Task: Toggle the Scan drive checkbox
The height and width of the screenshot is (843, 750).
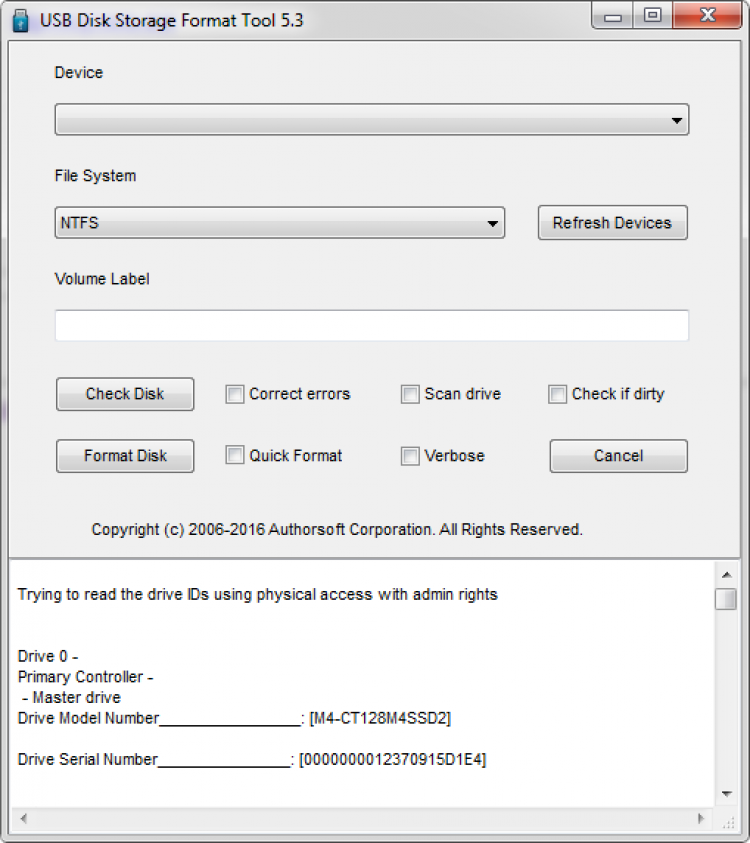Action: pyautogui.click(x=410, y=394)
